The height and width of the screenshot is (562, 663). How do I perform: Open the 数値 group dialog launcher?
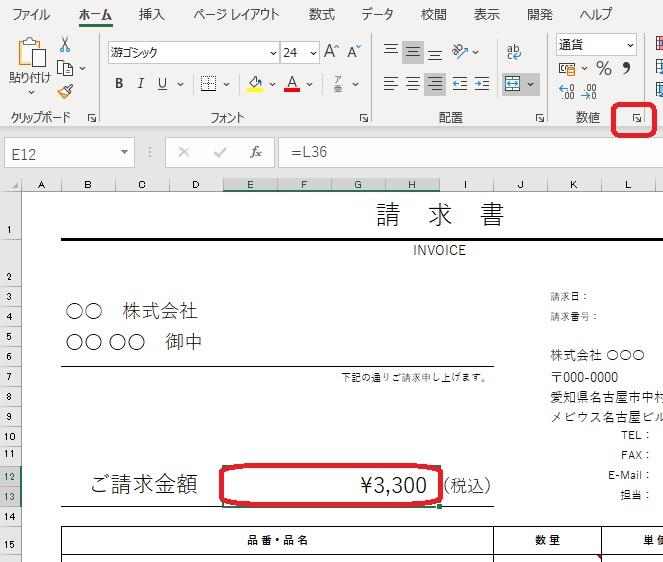pos(637,118)
